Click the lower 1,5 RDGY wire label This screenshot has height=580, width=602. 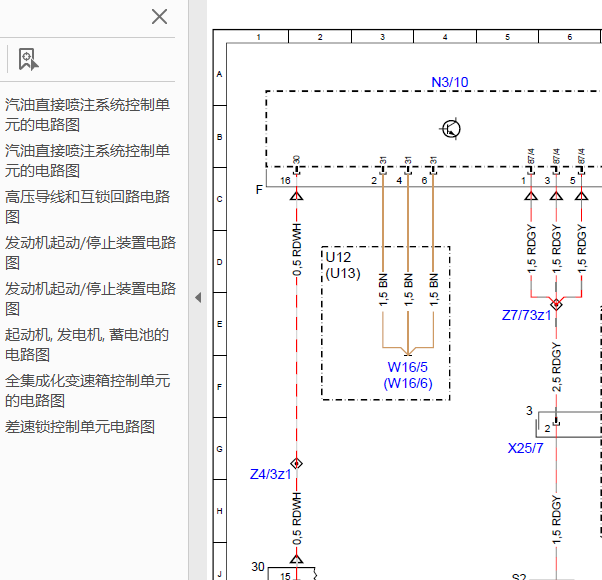[556, 520]
